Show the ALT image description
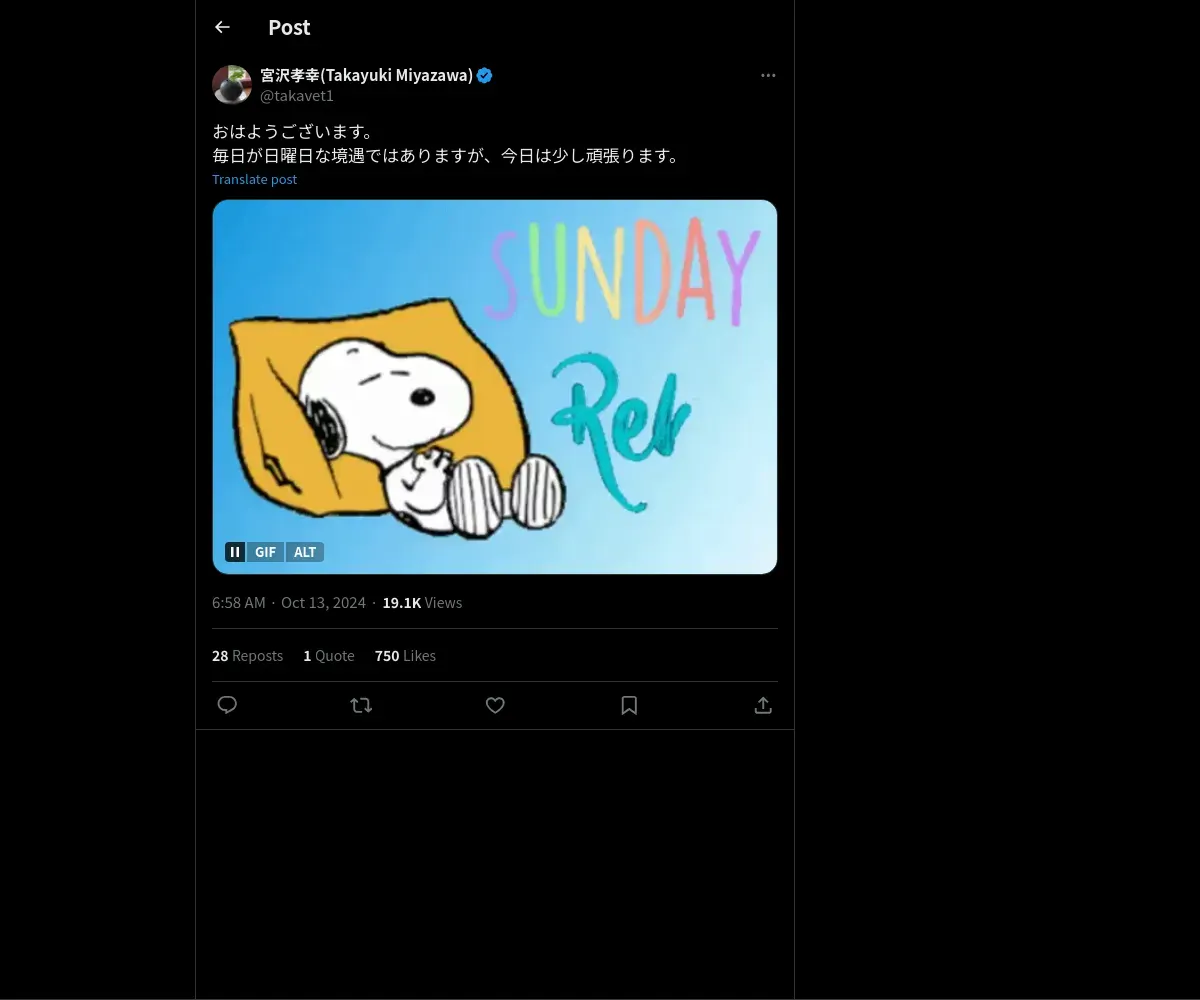Screen dimensions: 1200x1000 click(305, 552)
